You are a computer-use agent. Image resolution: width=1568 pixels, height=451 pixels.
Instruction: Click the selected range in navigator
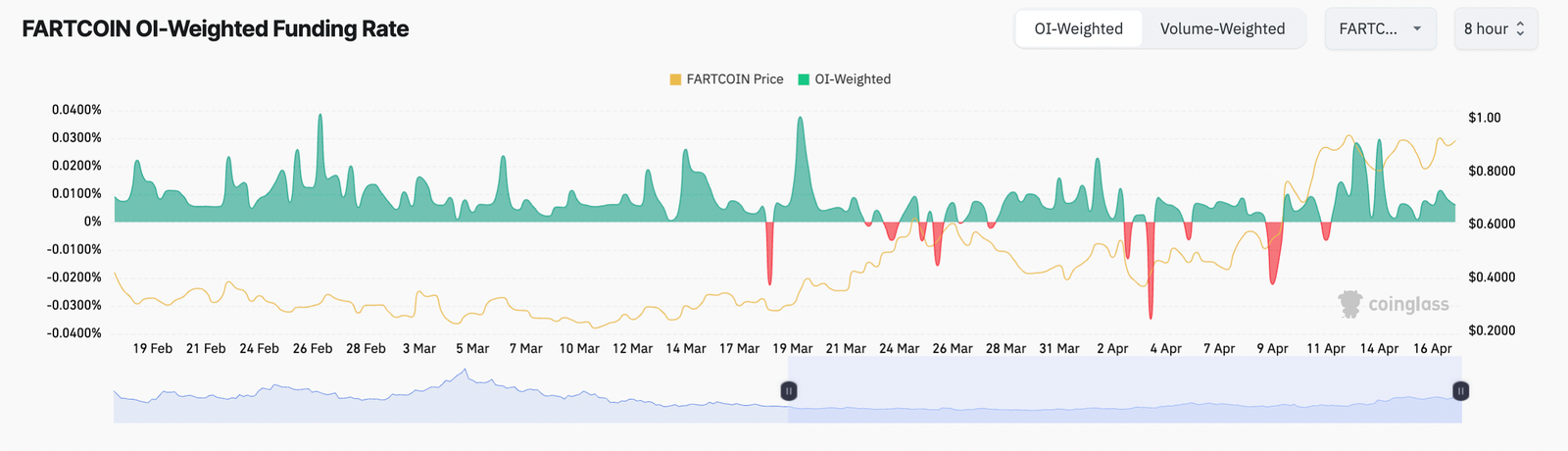point(1124,389)
